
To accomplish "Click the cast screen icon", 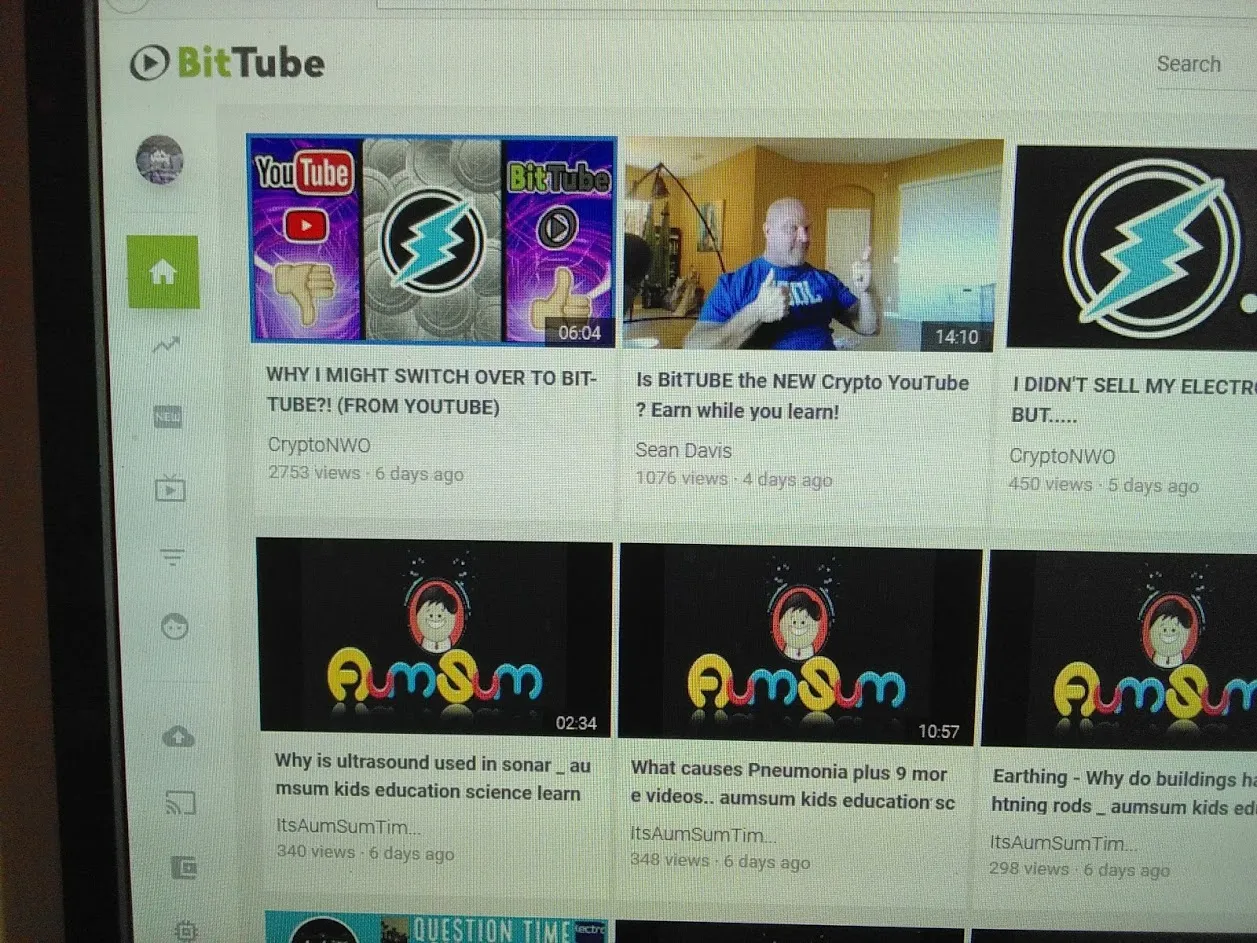I will (180, 802).
